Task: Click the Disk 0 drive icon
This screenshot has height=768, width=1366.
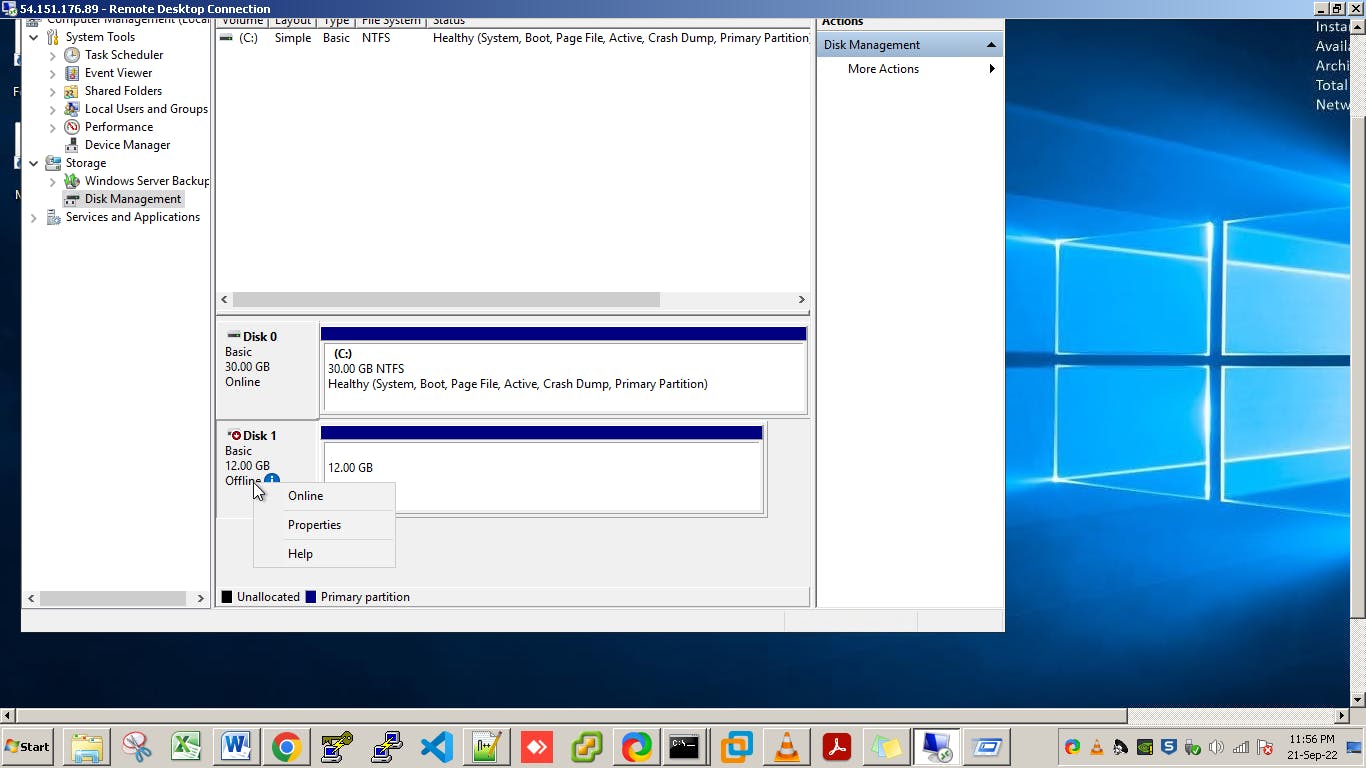Action: 234,336
